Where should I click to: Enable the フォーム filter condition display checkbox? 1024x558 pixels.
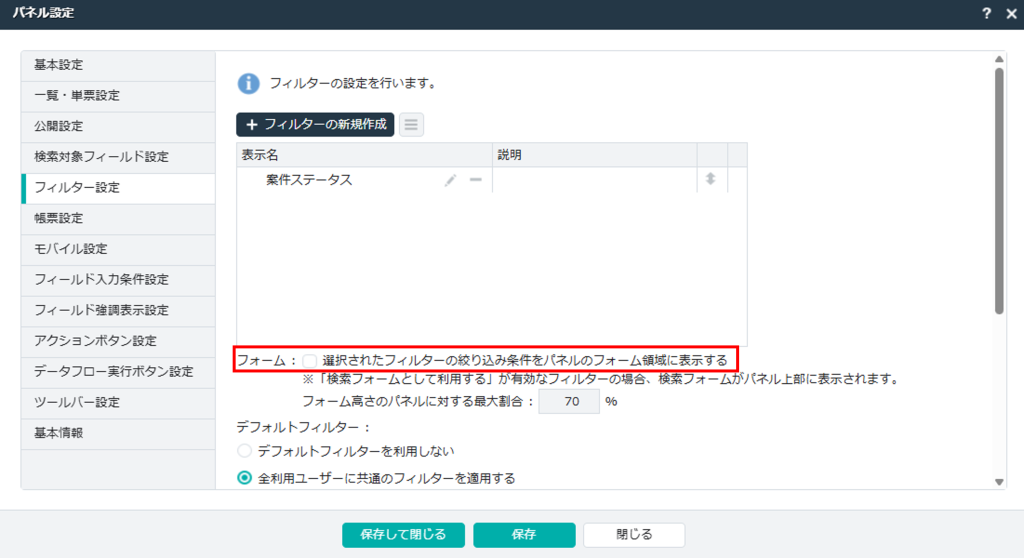pos(310,359)
